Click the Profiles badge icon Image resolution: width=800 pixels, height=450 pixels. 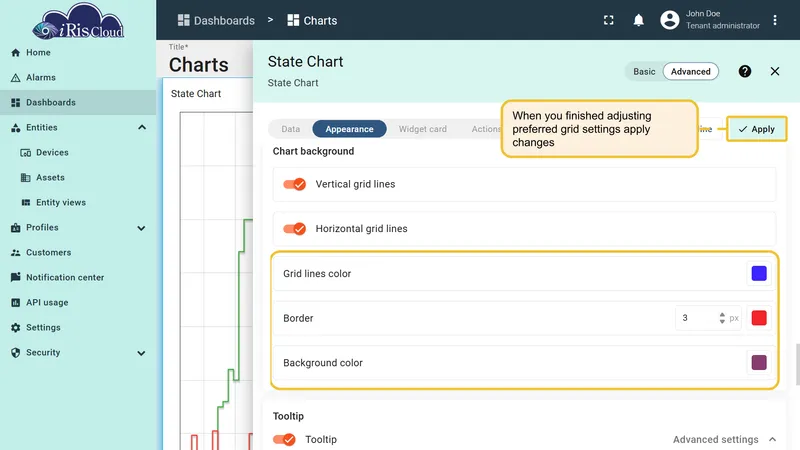[15, 228]
